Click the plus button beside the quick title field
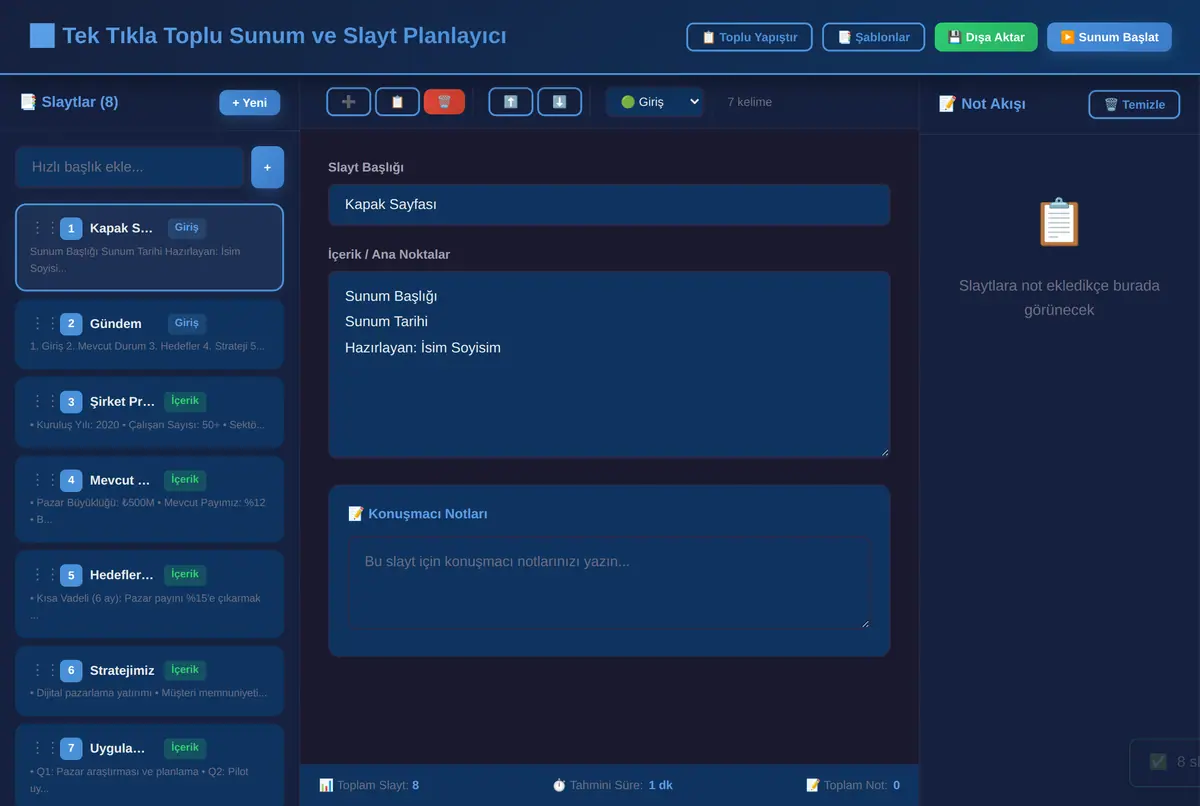Image resolution: width=1200 pixels, height=806 pixels. pyautogui.click(x=267, y=167)
